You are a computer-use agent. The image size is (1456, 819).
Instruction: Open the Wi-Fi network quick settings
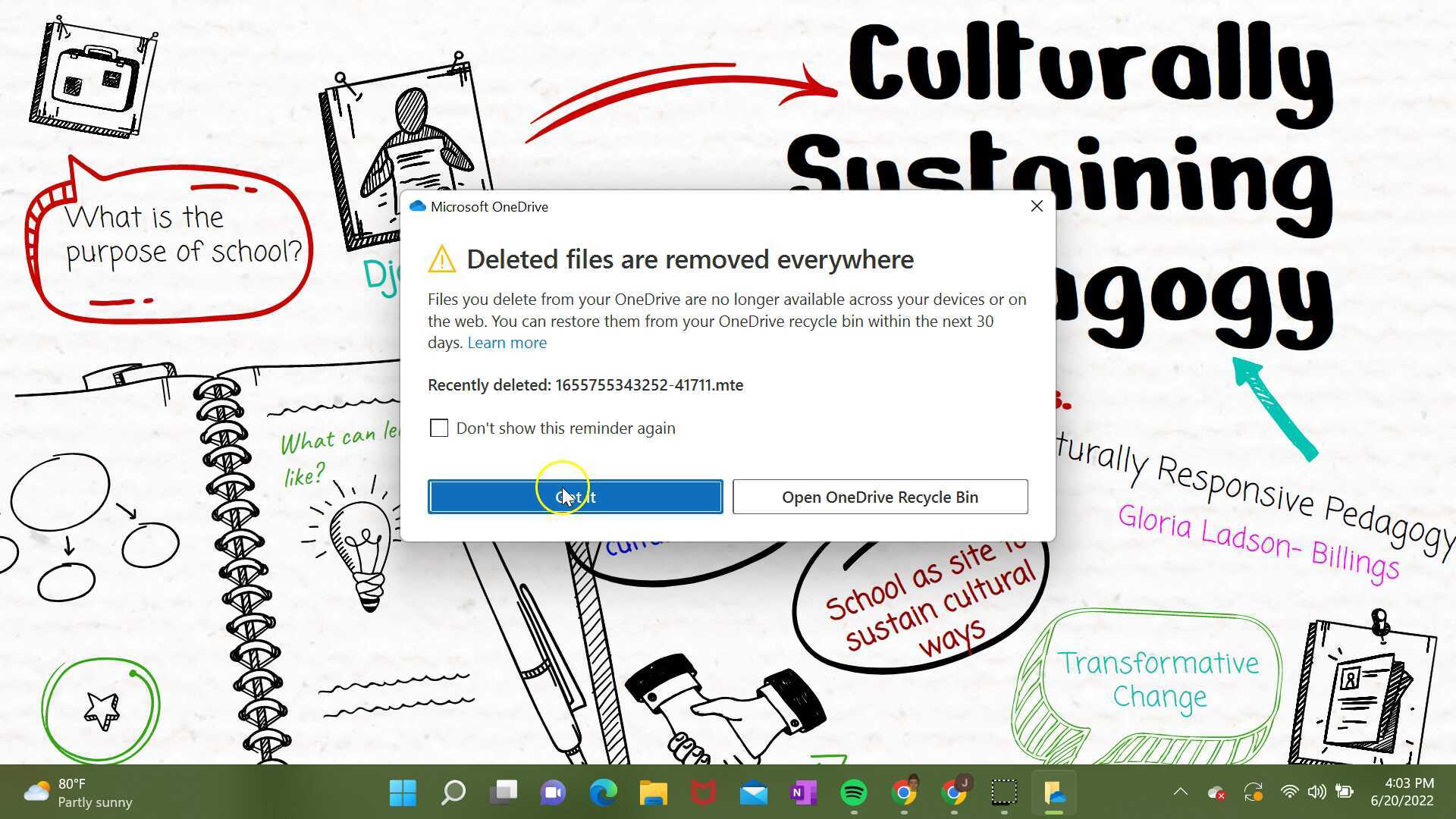(x=1288, y=792)
